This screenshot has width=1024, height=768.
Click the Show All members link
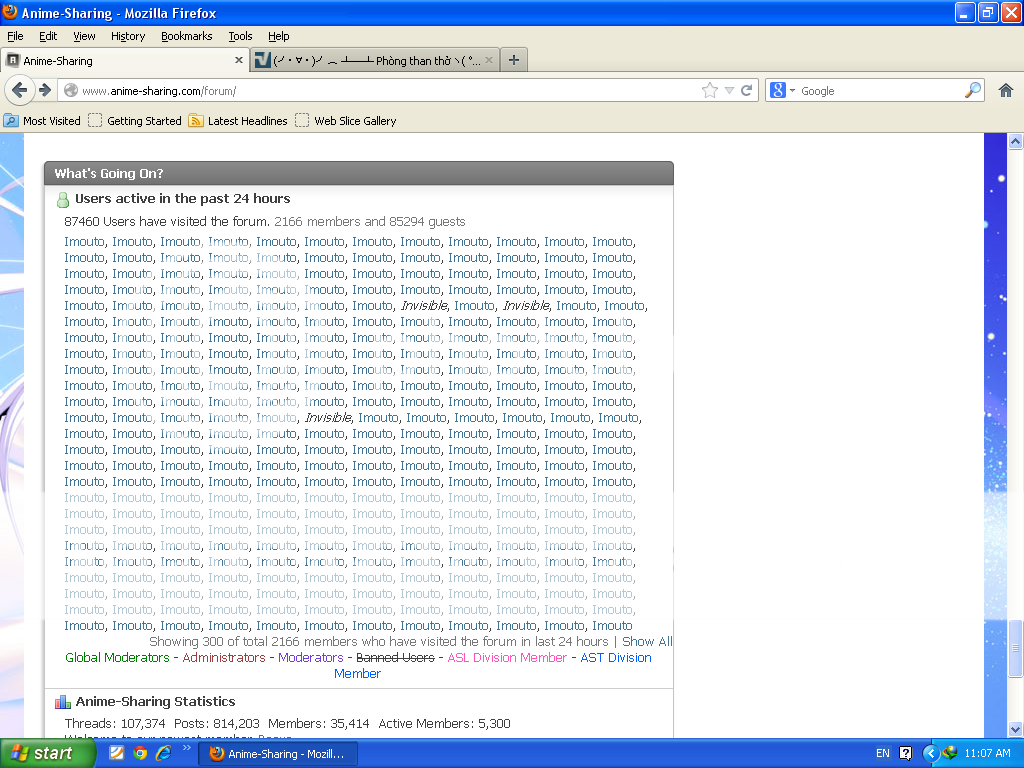[647, 641]
